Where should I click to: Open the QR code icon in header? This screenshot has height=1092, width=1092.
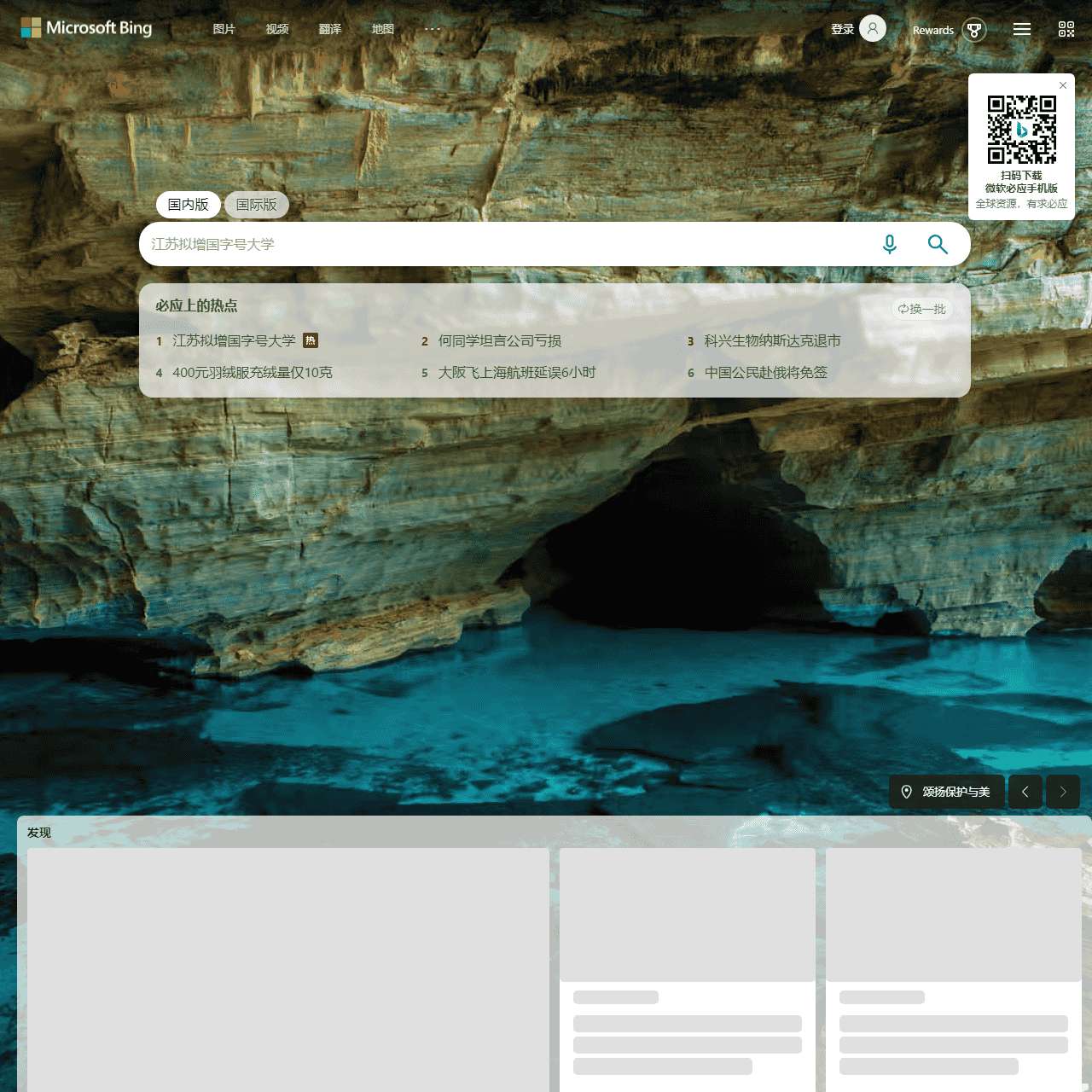pos(1066,29)
